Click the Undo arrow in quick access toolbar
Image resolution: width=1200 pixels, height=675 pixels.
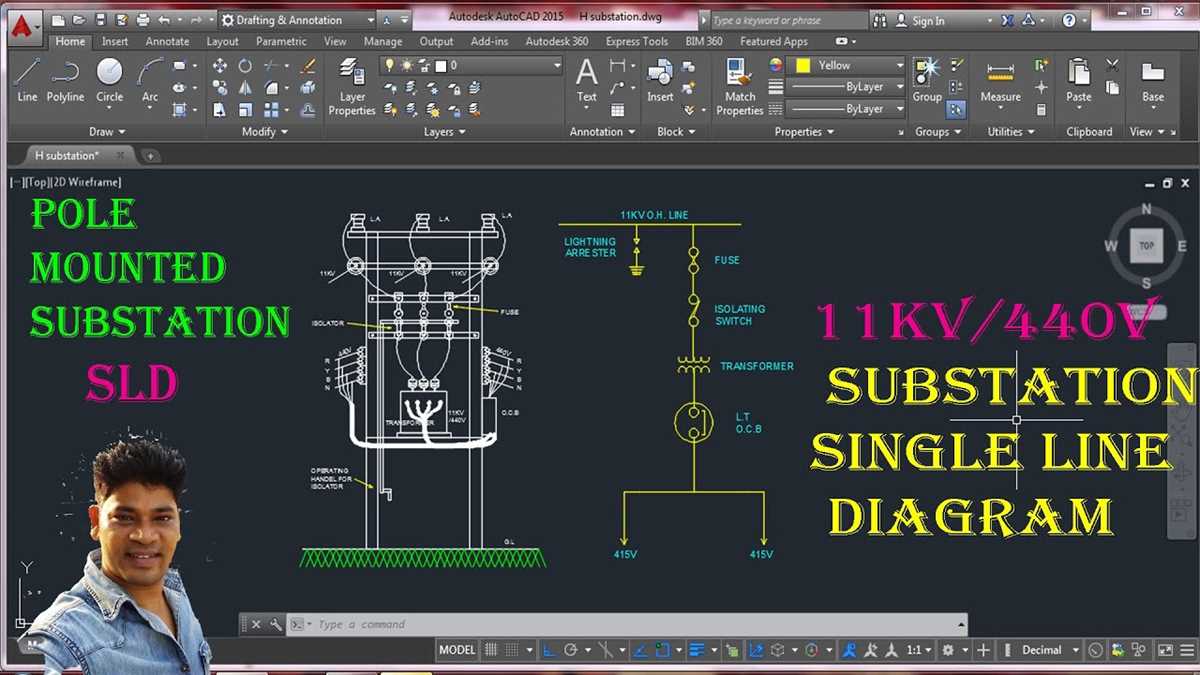[164, 19]
